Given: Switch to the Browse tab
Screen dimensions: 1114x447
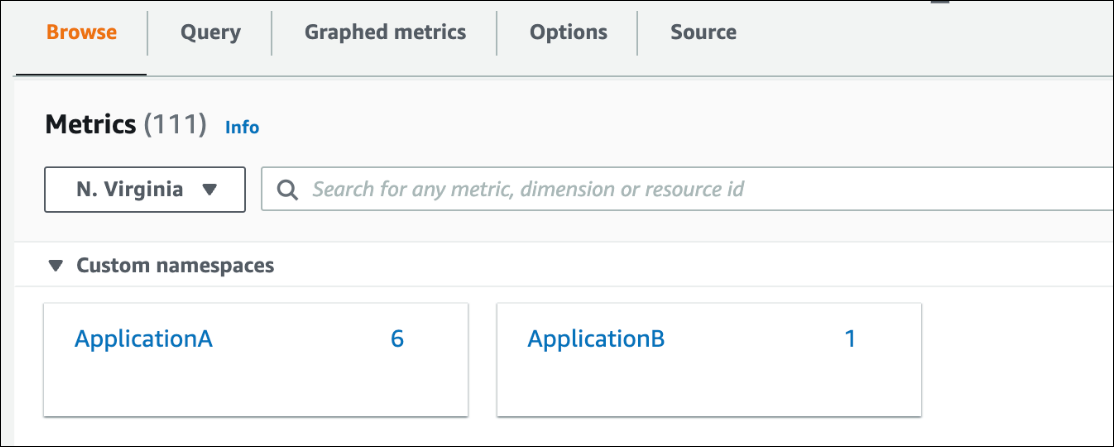Looking at the screenshot, I should tap(81, 32).
